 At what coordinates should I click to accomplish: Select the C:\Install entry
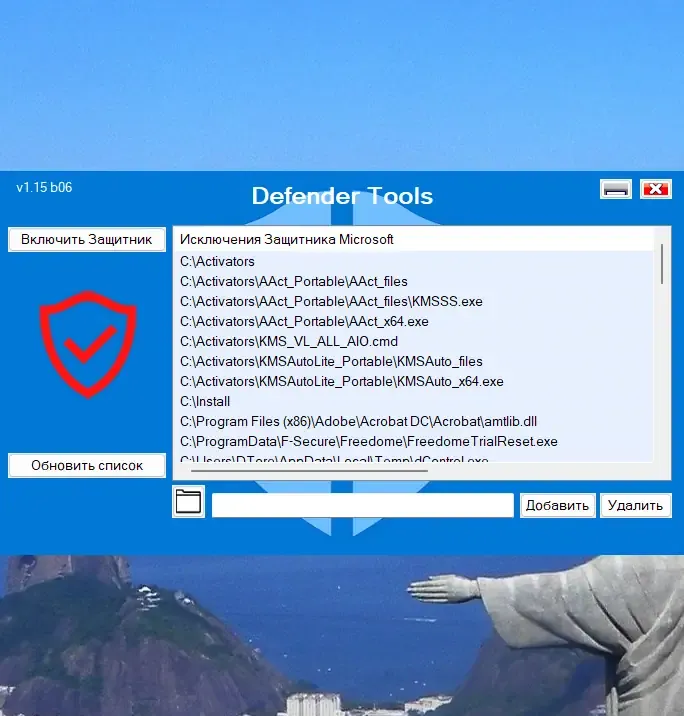[205, 402]
